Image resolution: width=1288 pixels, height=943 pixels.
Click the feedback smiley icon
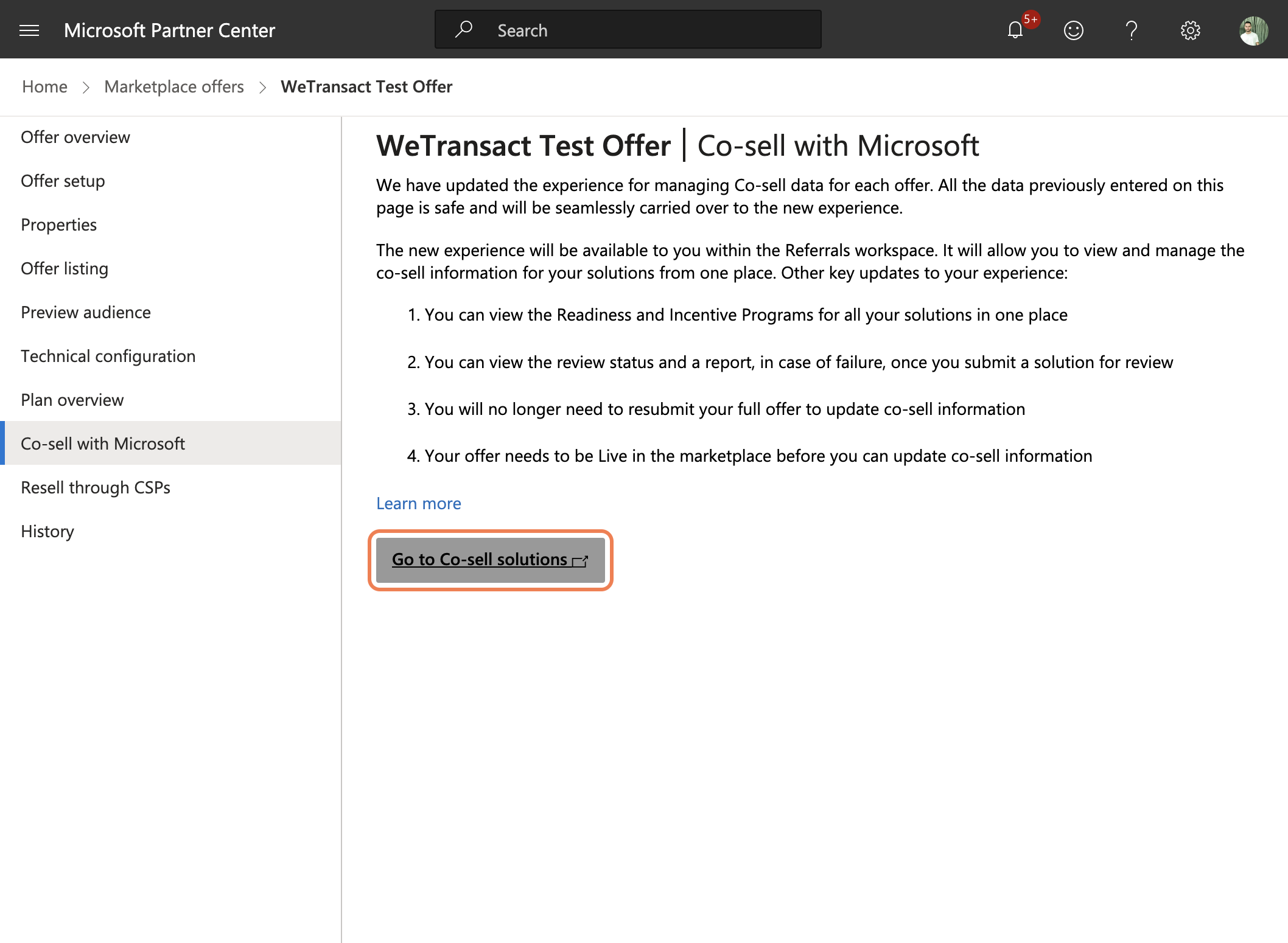click(1073, 30)
